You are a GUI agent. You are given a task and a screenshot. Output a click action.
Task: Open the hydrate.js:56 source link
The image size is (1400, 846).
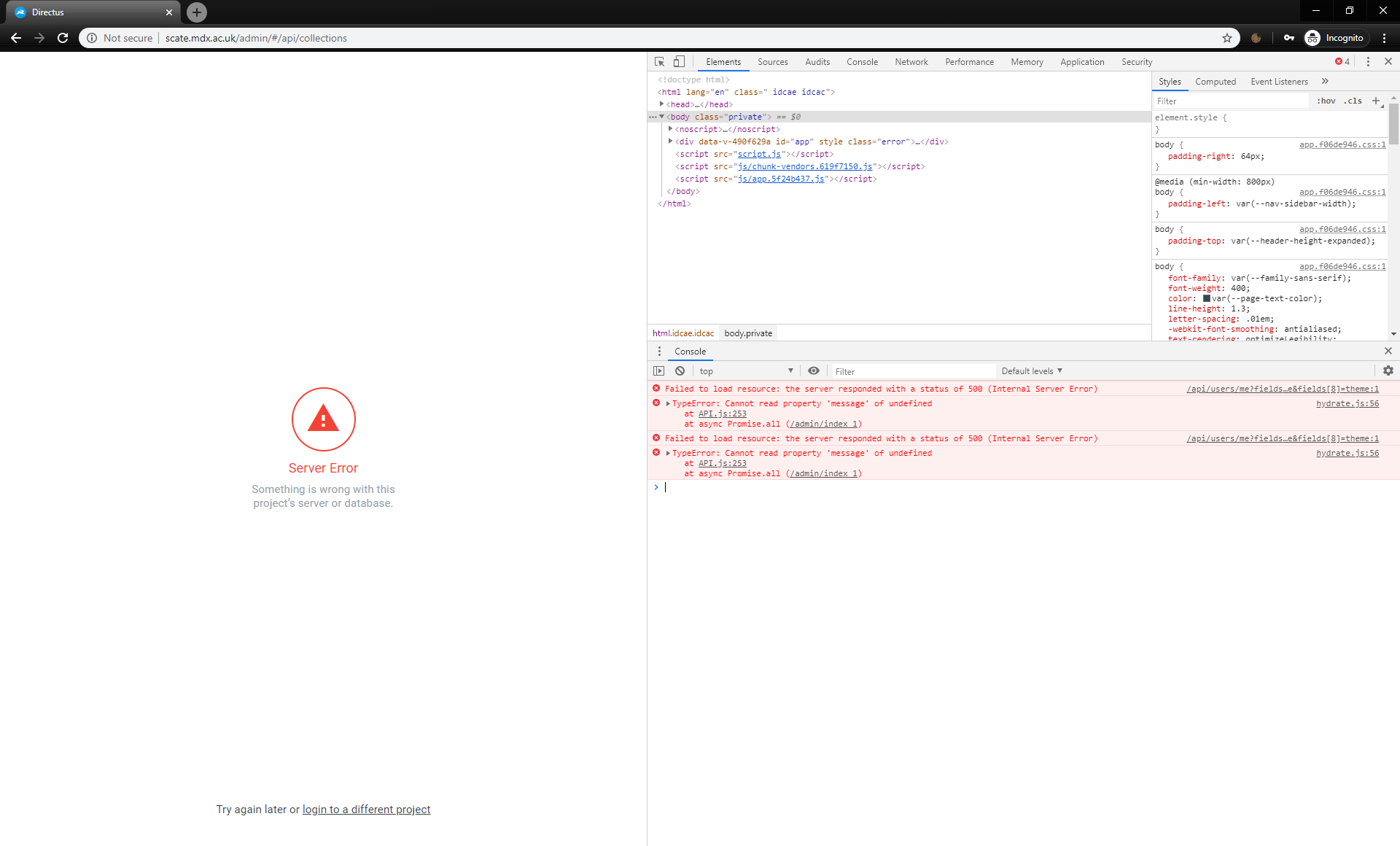tap(1347, 403)
